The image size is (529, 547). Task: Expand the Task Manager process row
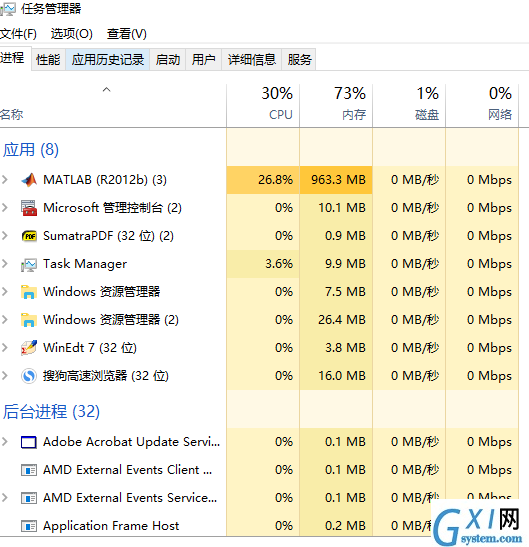[5, 263]
